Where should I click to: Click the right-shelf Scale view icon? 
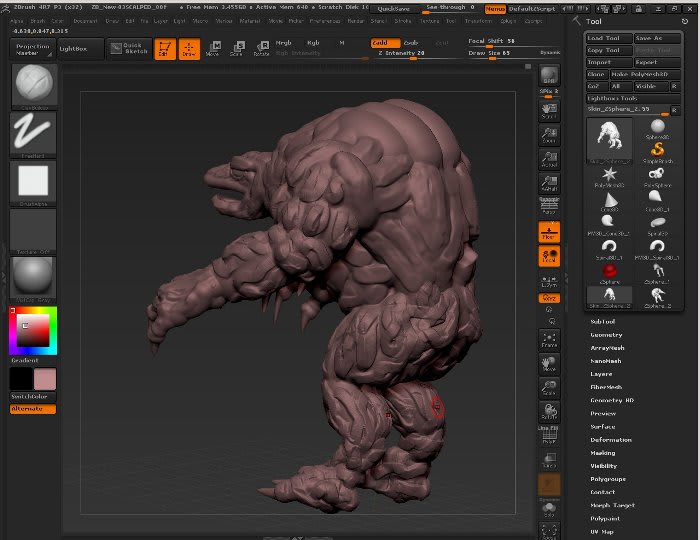point(549,388)
